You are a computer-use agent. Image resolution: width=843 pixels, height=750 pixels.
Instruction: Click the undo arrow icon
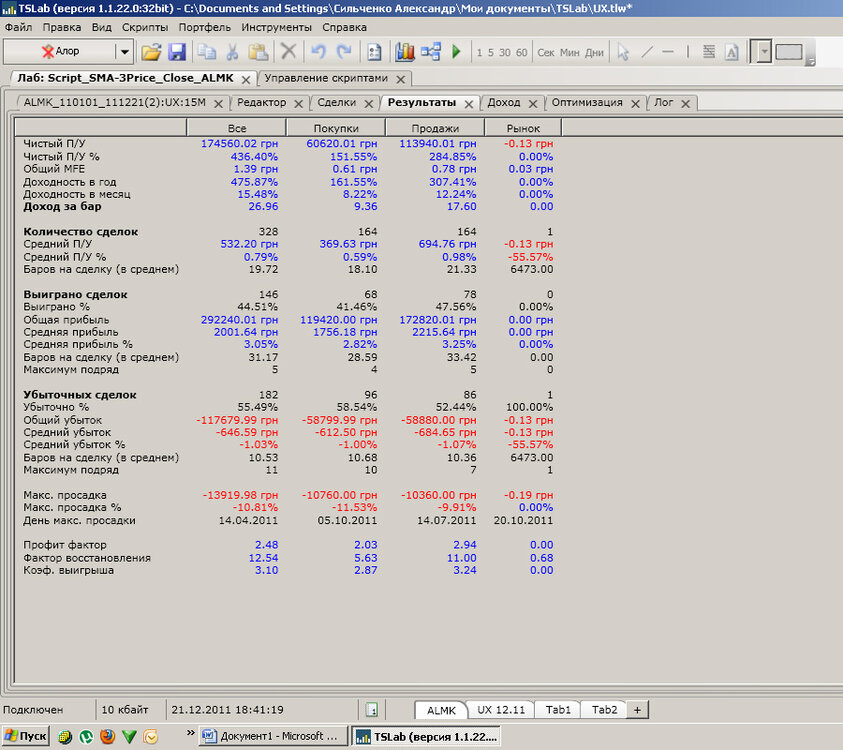(318, 52)
